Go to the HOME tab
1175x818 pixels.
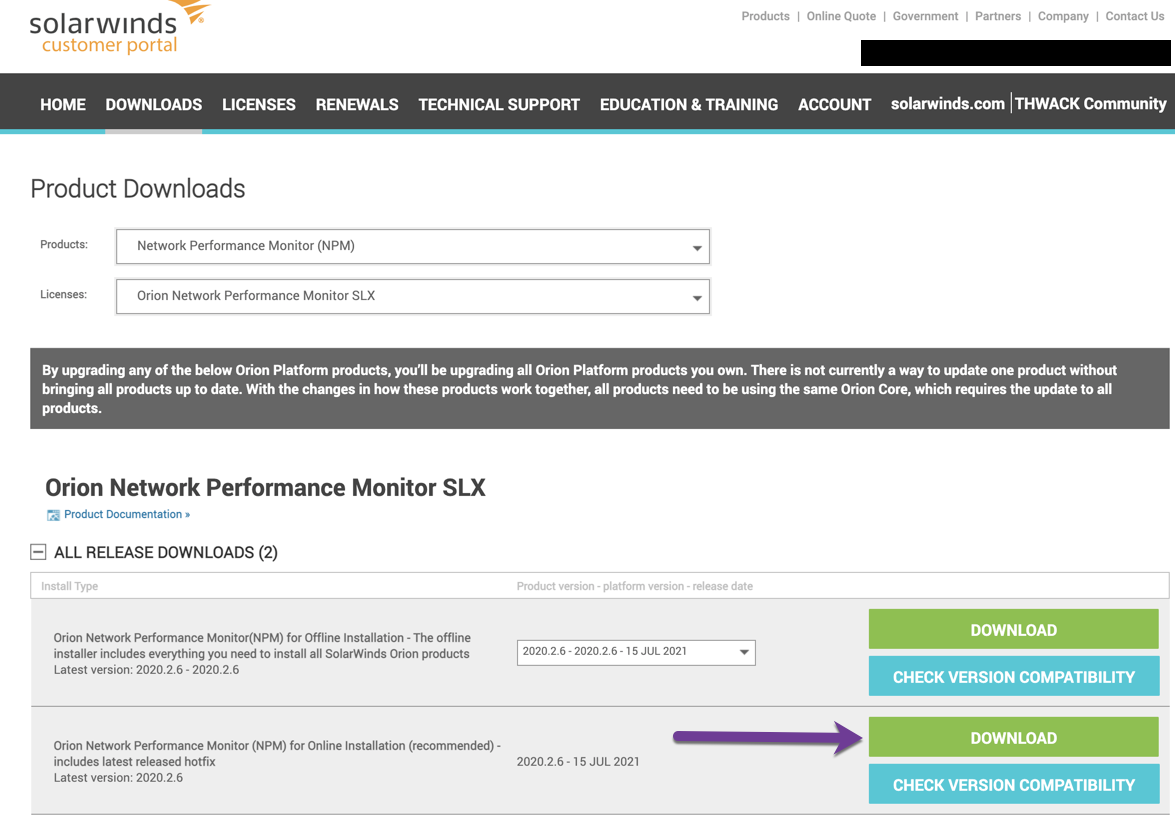[x=63, y=104]
